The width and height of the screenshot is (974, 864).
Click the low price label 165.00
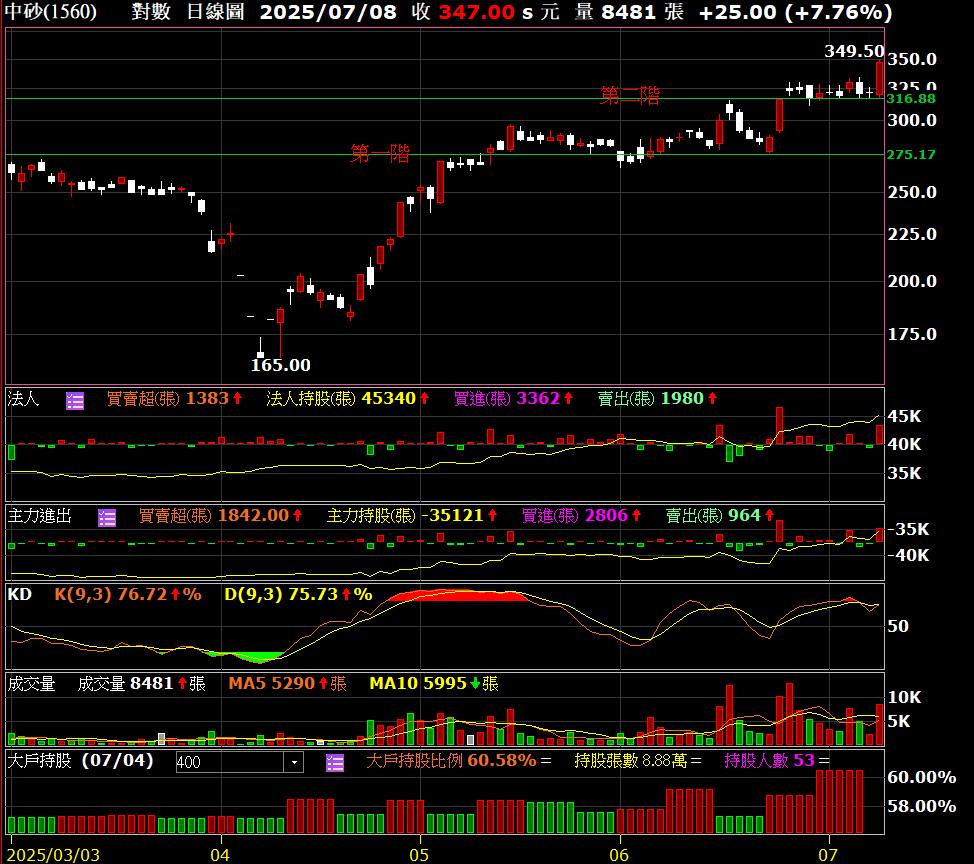[x=280, y=365]
